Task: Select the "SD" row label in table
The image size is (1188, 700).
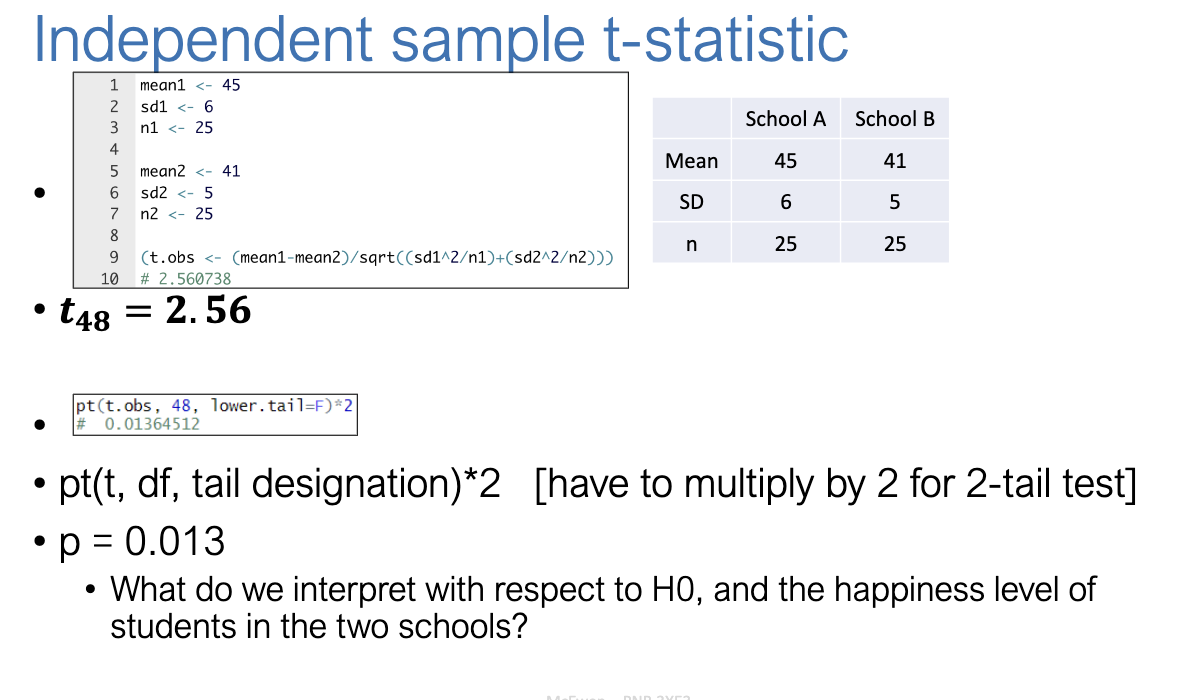Action: (x=692, y=203)
